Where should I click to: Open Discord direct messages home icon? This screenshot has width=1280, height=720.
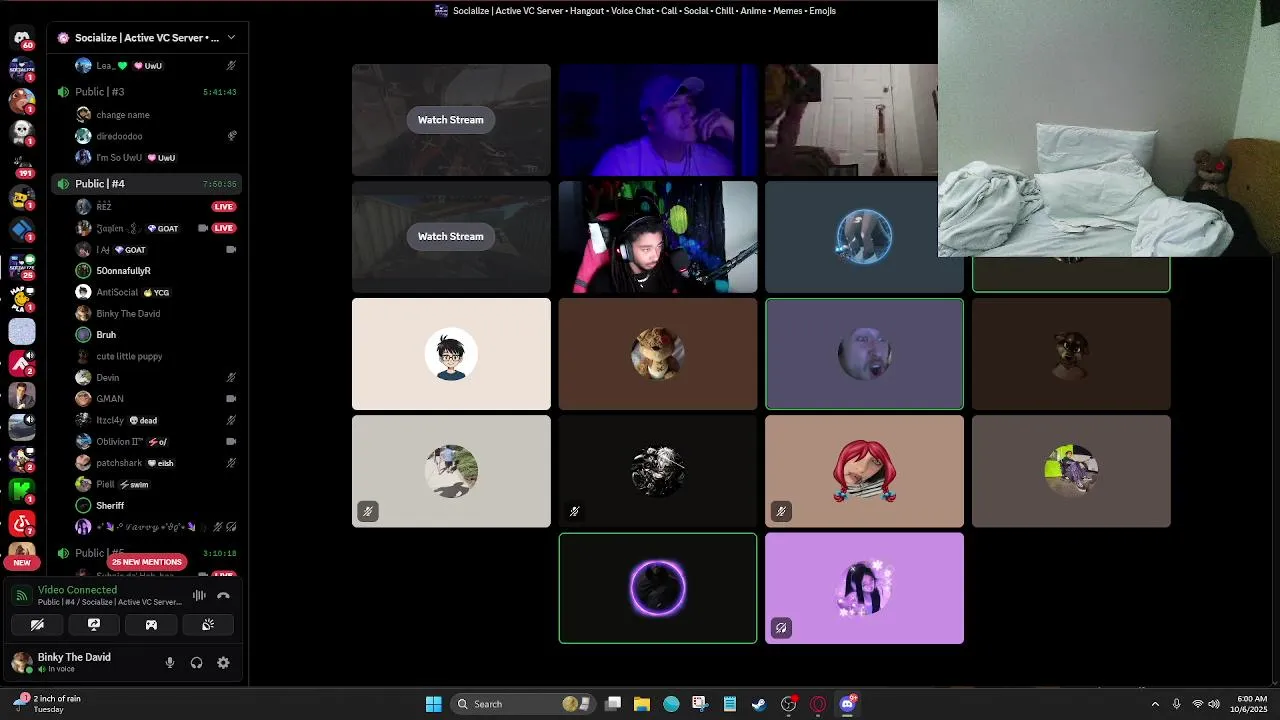[x=22, y=38]
